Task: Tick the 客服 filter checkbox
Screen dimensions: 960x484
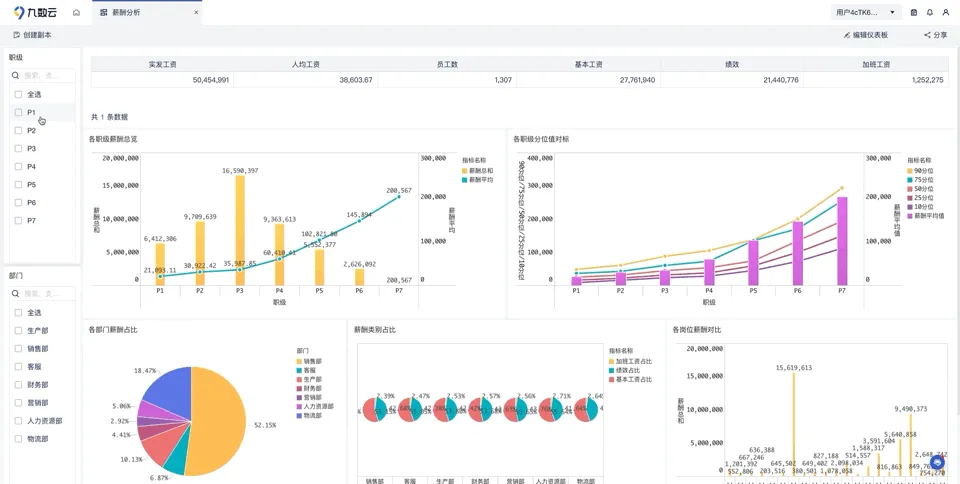Action: point(18,367)
